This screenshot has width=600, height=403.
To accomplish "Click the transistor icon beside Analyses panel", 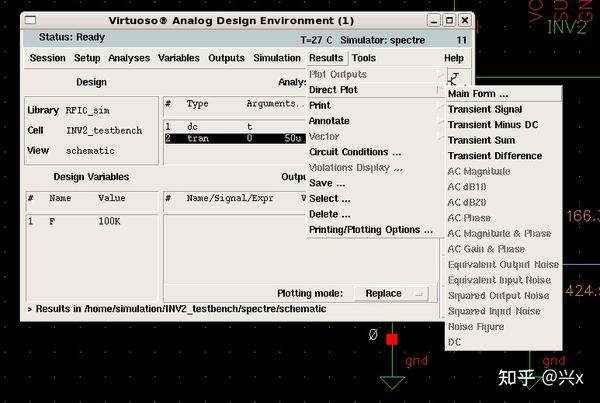I will (x=455, y=79).
